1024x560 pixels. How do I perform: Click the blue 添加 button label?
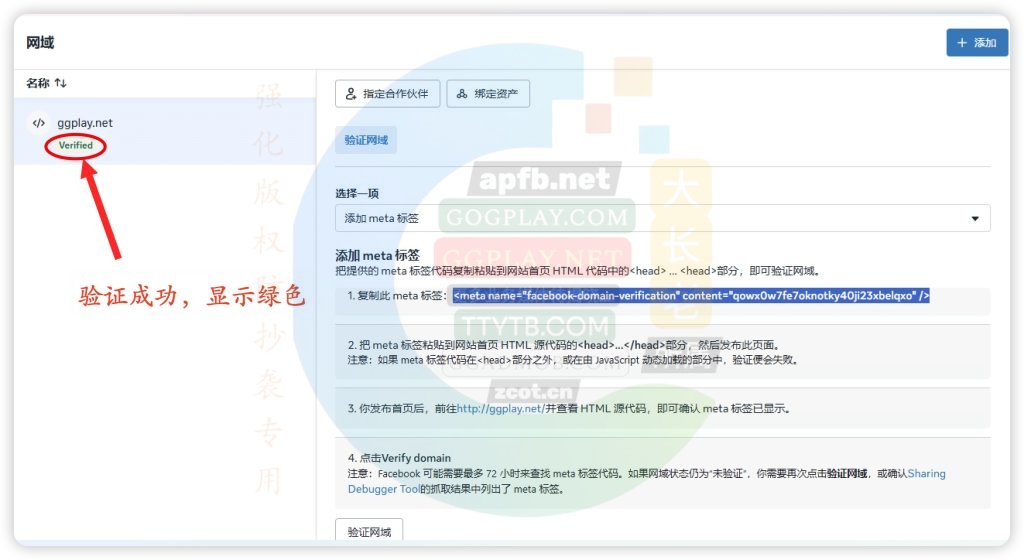(x=985, y=43)
